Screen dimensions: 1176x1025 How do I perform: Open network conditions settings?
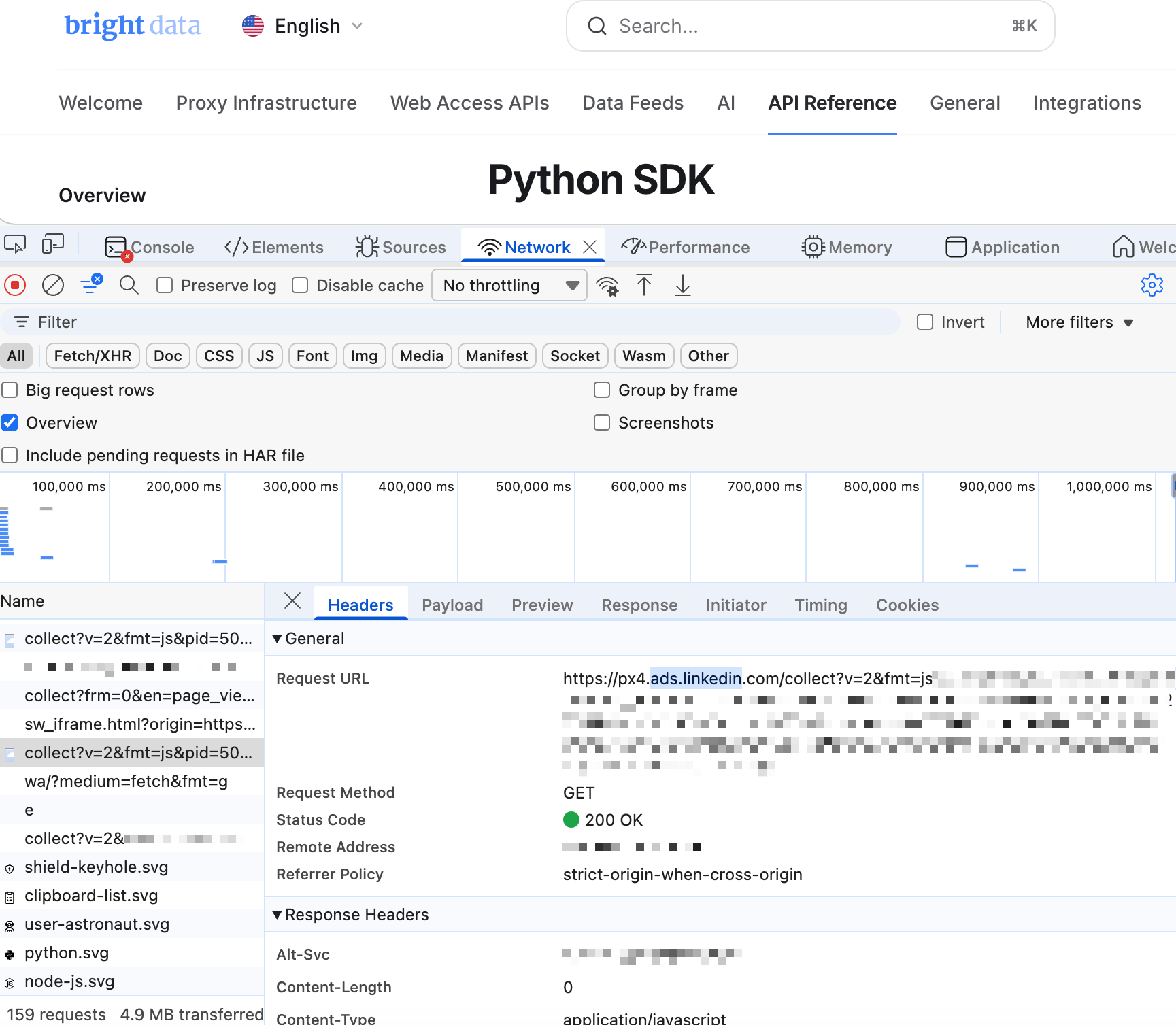tap(607, 286)
